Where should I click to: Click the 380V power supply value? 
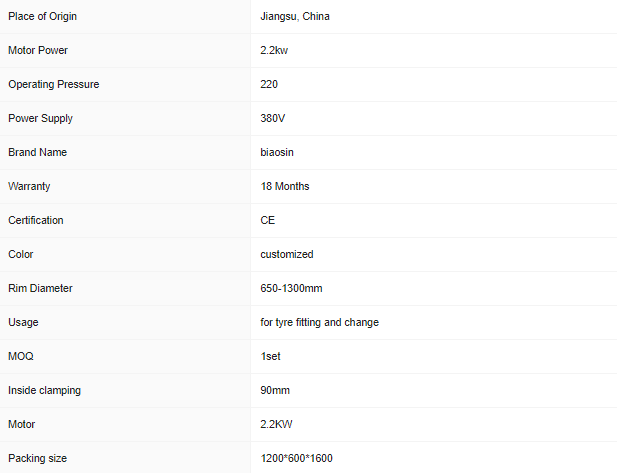[273, 118]
